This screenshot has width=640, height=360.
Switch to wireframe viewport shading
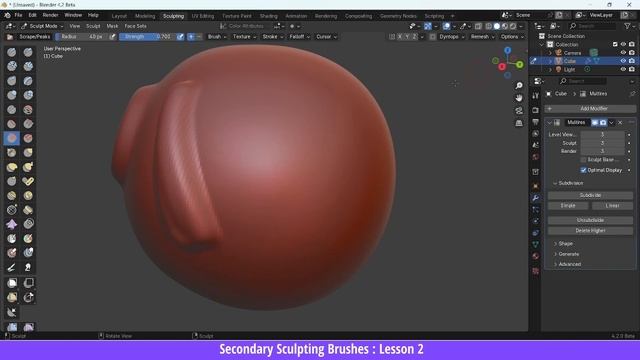click(489, 26)
